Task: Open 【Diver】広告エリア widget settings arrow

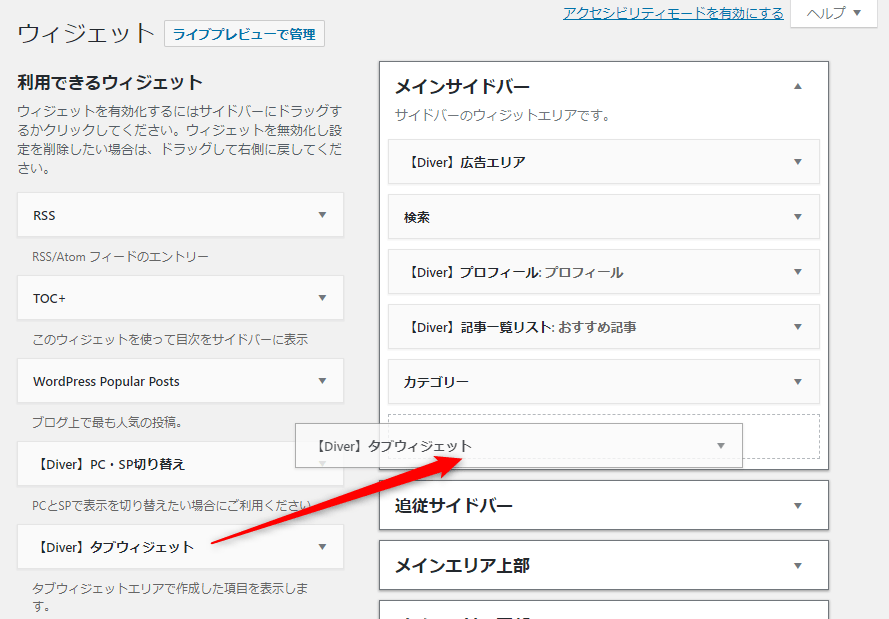Action: tap(797, 162)
